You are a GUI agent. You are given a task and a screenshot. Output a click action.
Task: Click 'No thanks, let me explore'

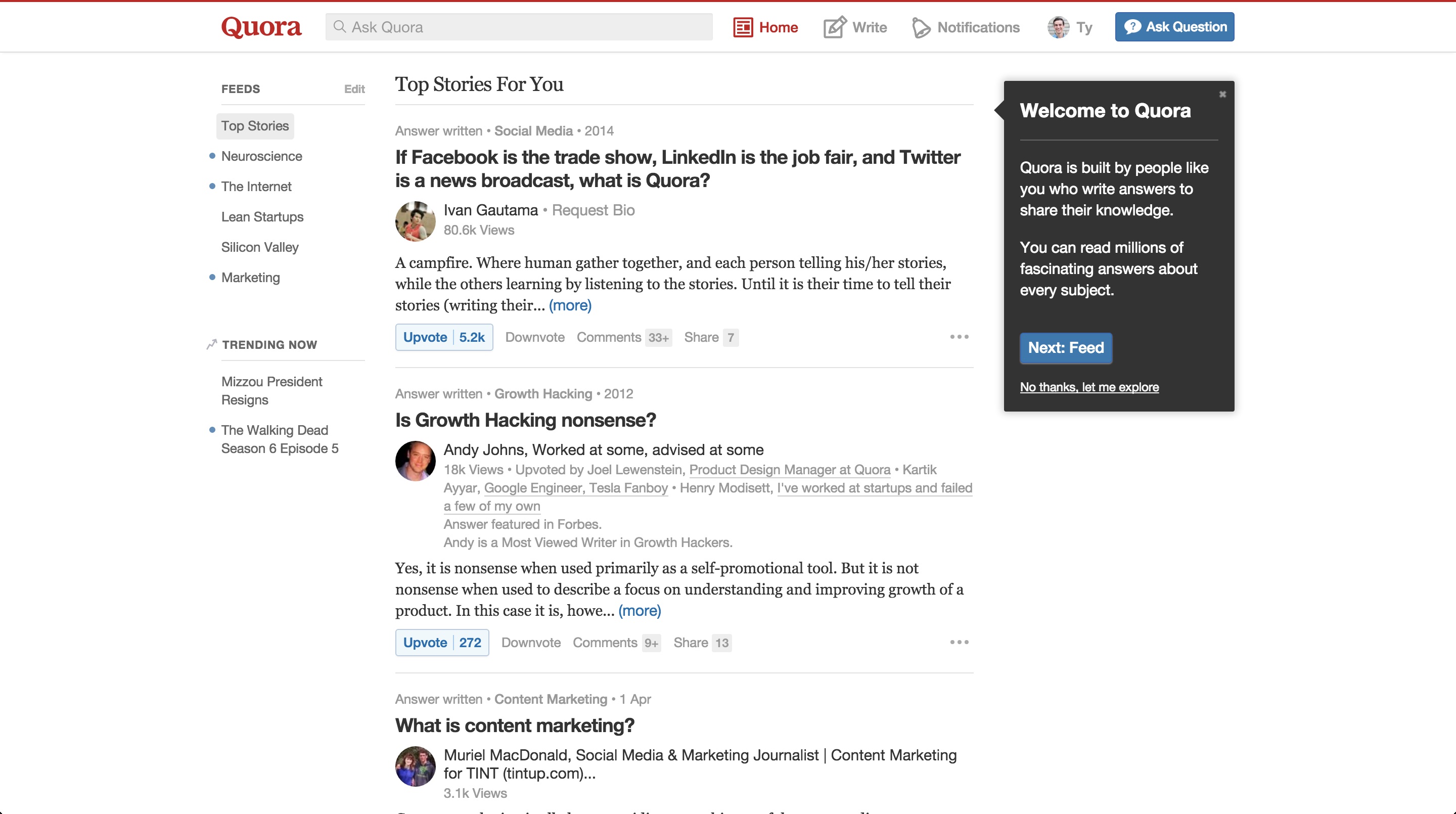pyautogui.click(x=1089, y=387)
